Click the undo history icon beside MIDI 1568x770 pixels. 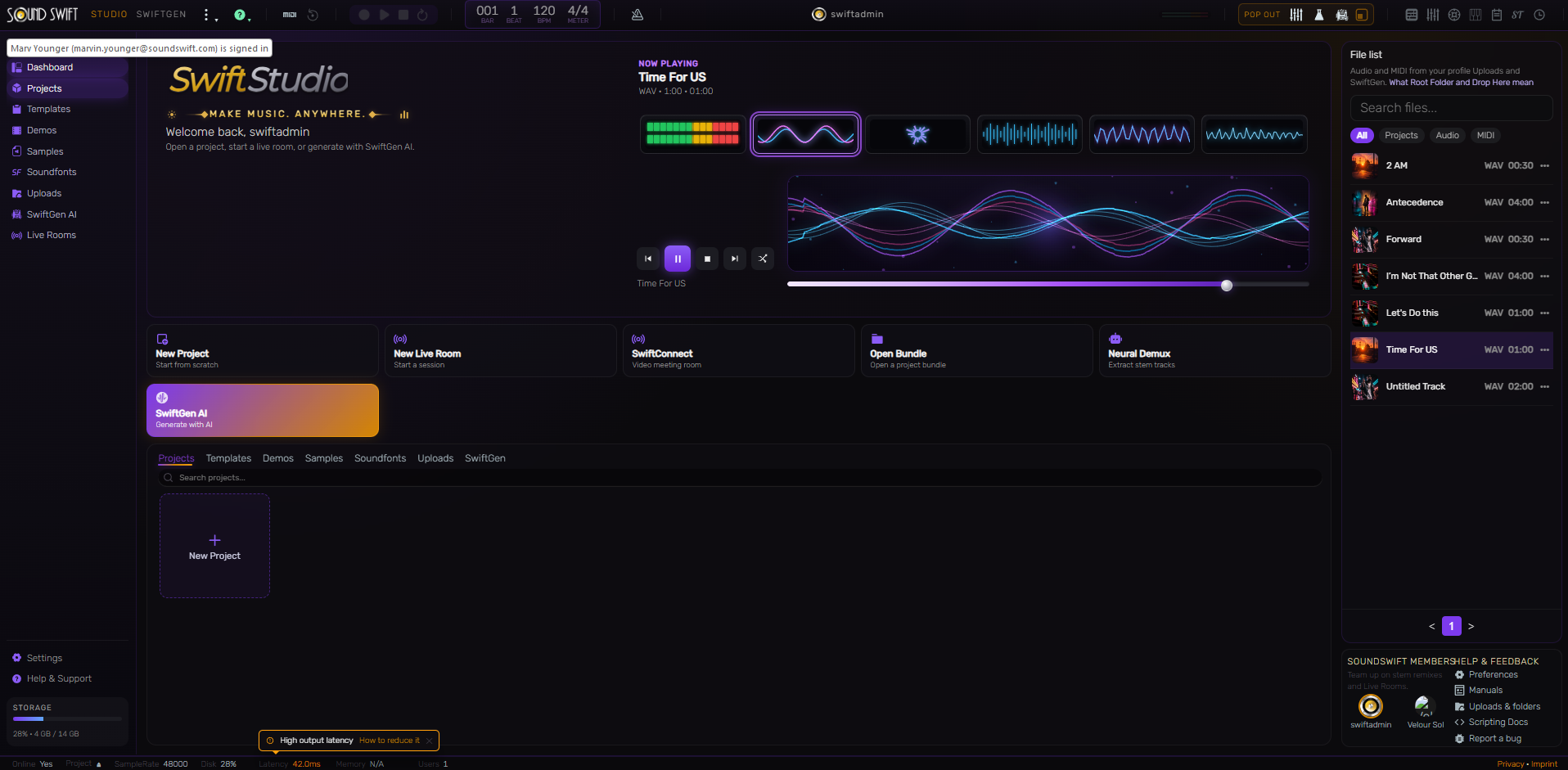click(x=313, y=15)
